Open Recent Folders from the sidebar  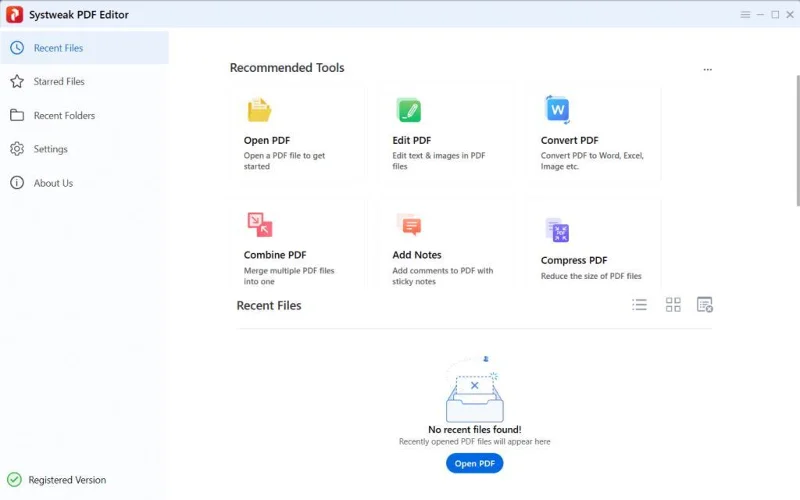64,116
